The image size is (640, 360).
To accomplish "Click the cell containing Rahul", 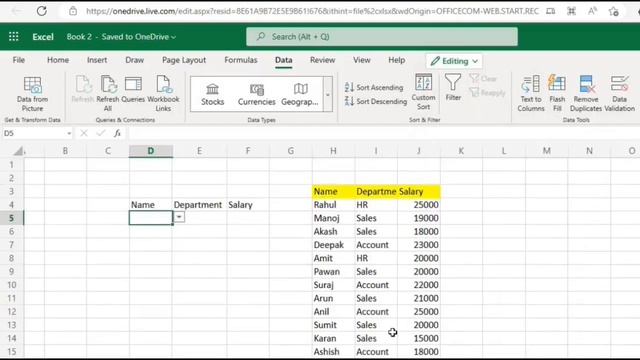I will pos(333,205).
